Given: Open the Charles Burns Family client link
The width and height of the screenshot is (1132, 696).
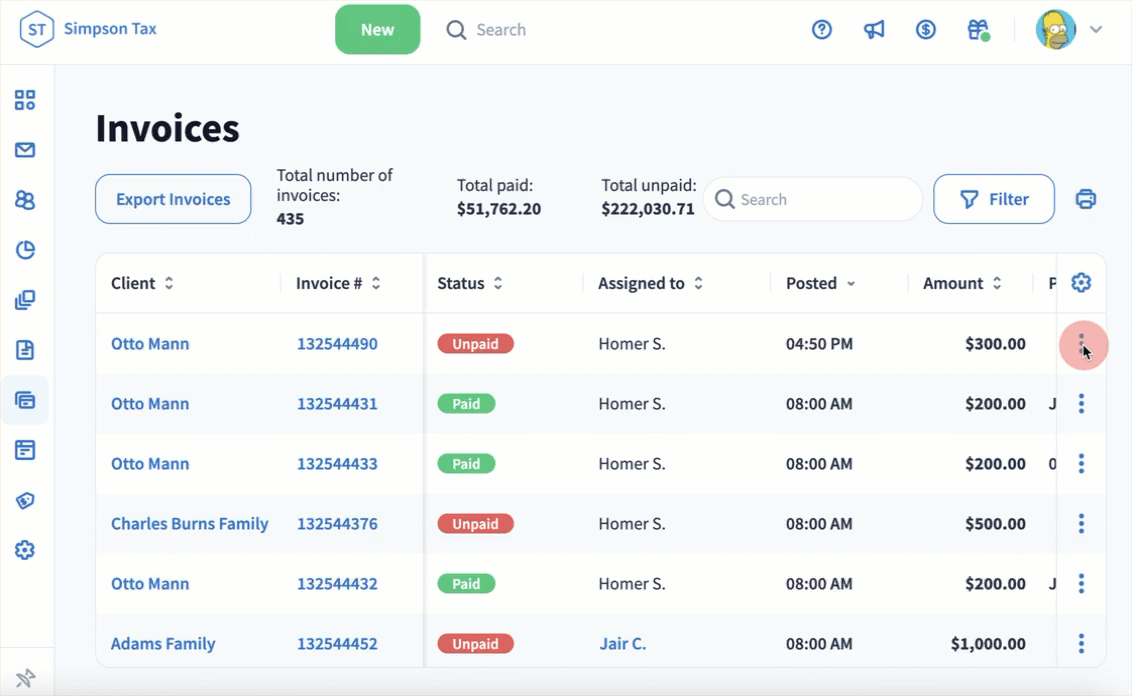Looking at the screenshot, I should click(x=189, y=524).
